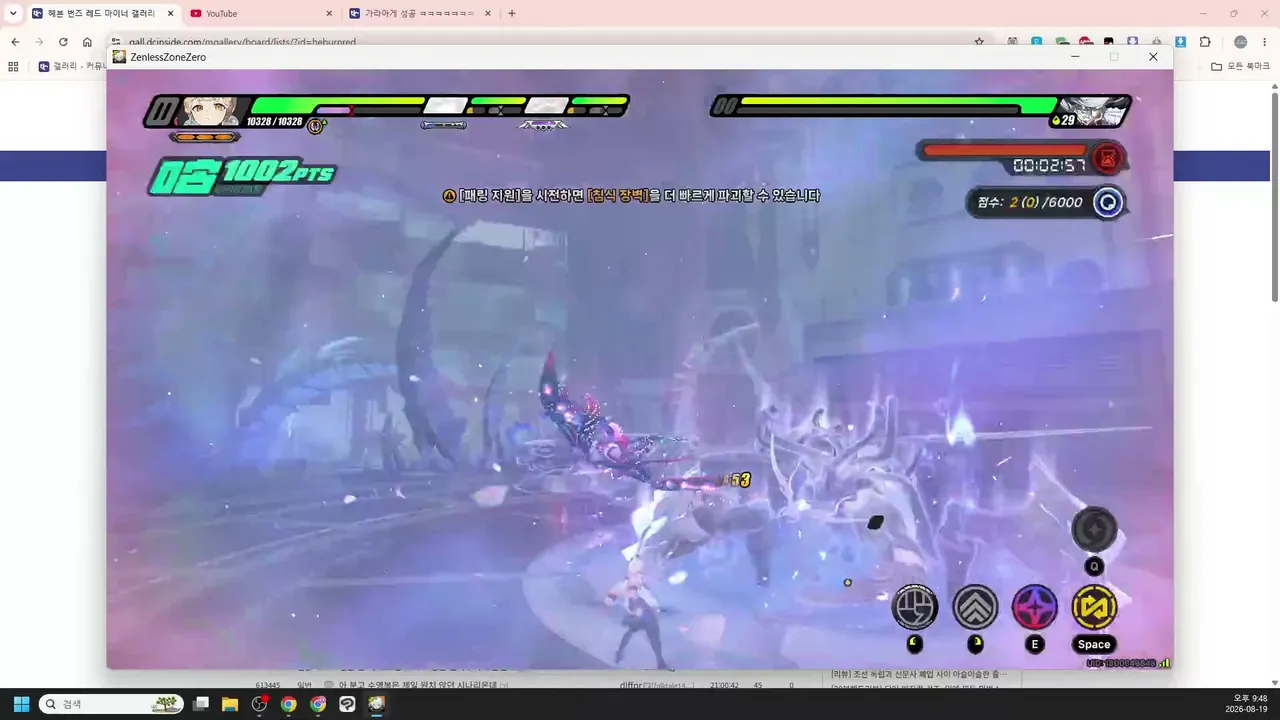Click the red hourglass timer icon

(1108, 158)
